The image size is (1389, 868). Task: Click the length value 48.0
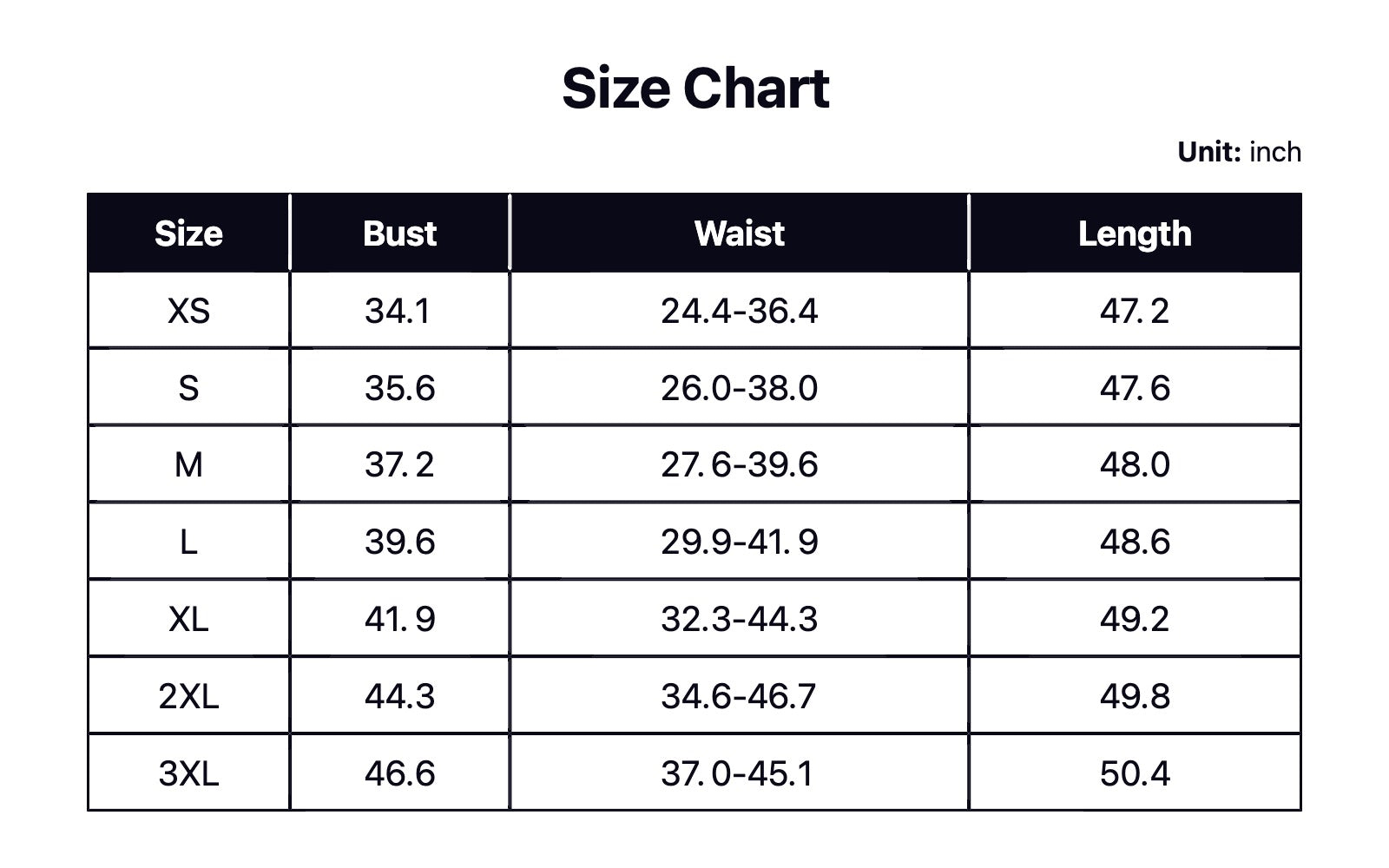[x=1135, y=465]
